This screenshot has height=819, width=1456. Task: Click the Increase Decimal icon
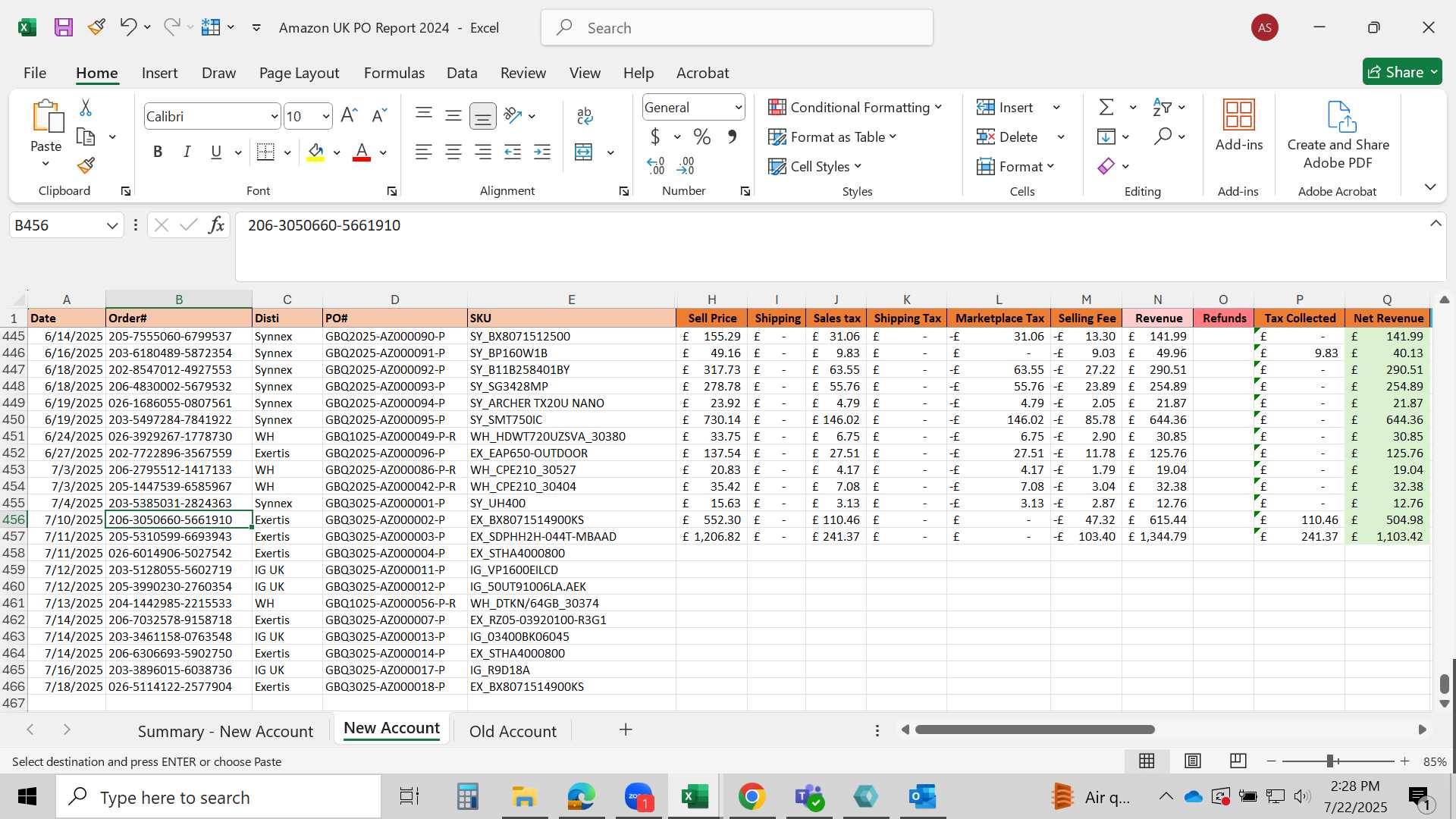coord(656,165)
